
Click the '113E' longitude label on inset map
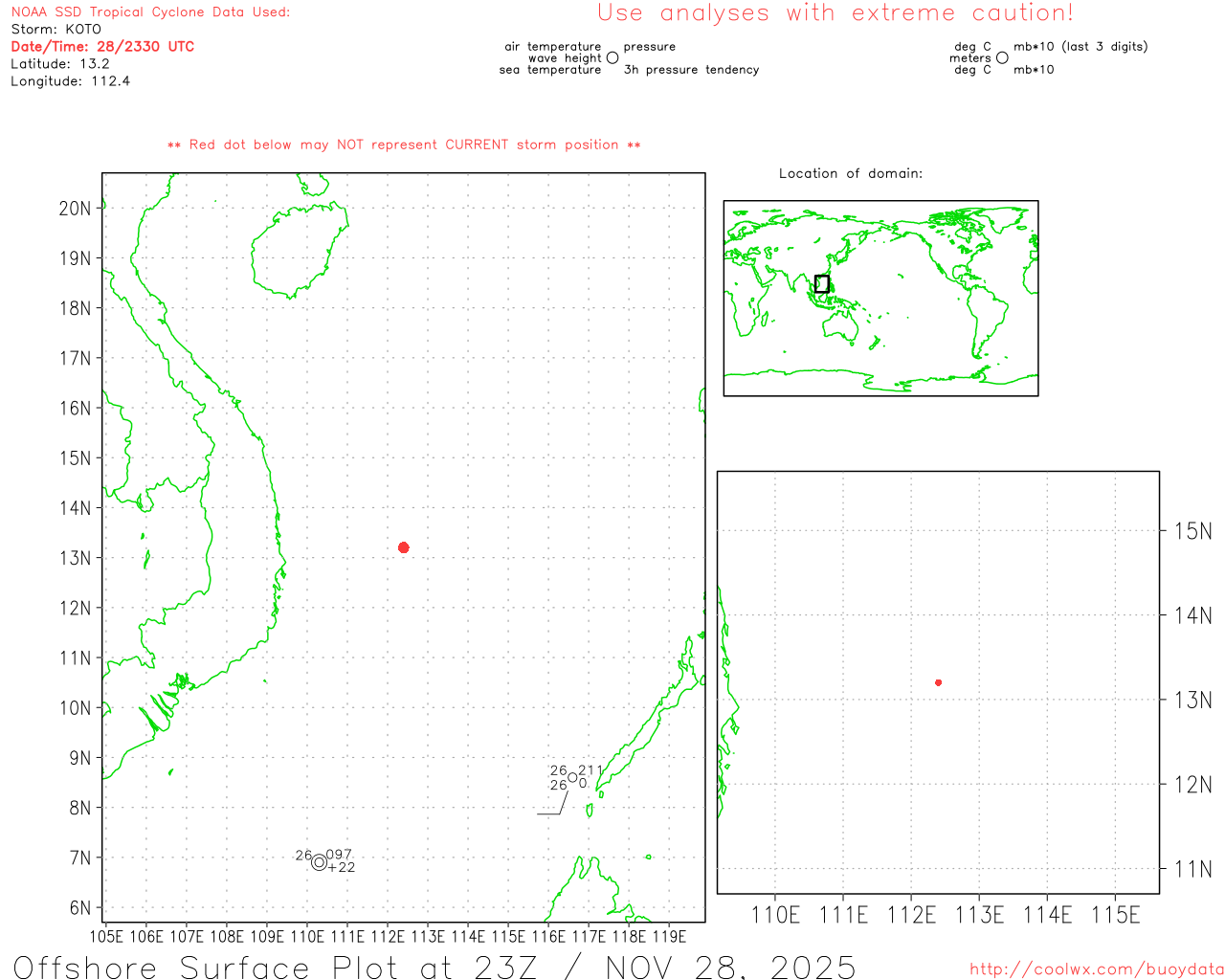[979, 915]
